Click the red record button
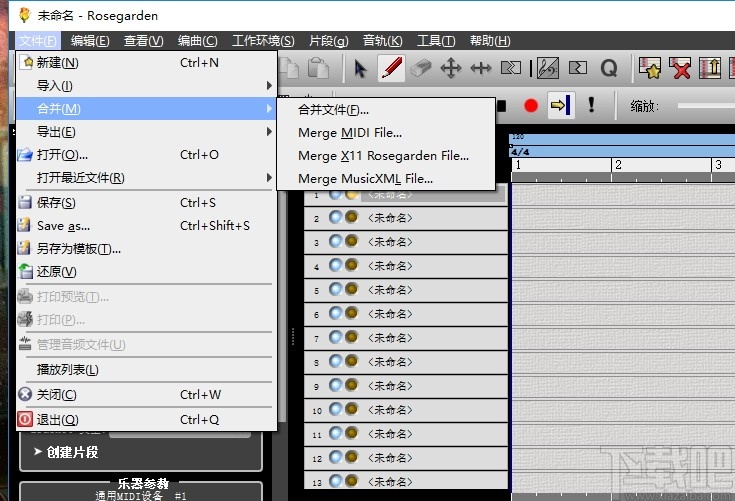Screen dimensions: 735x501 (x=531, y=106)
